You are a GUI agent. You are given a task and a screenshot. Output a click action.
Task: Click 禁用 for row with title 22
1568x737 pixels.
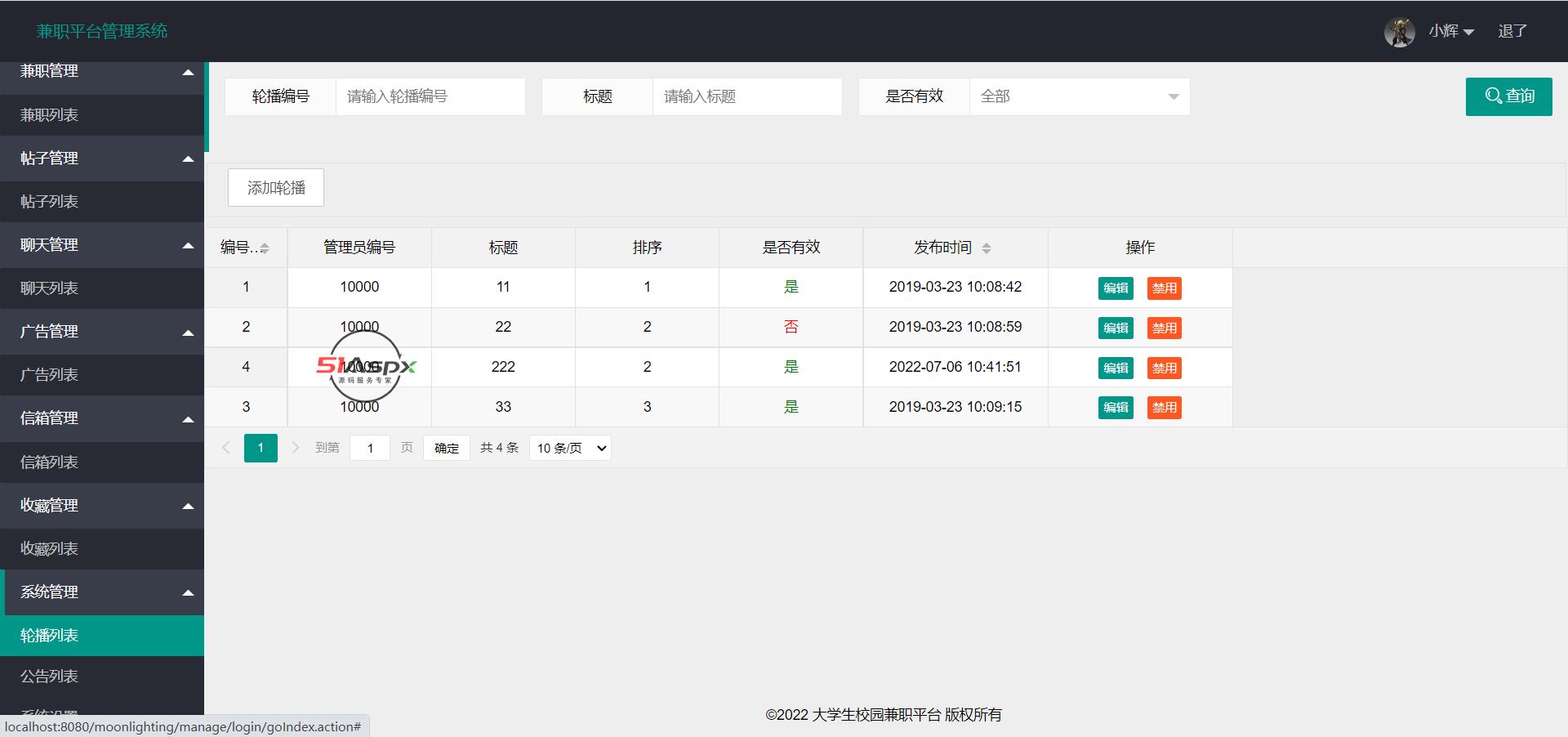[x=1165, y=328]
